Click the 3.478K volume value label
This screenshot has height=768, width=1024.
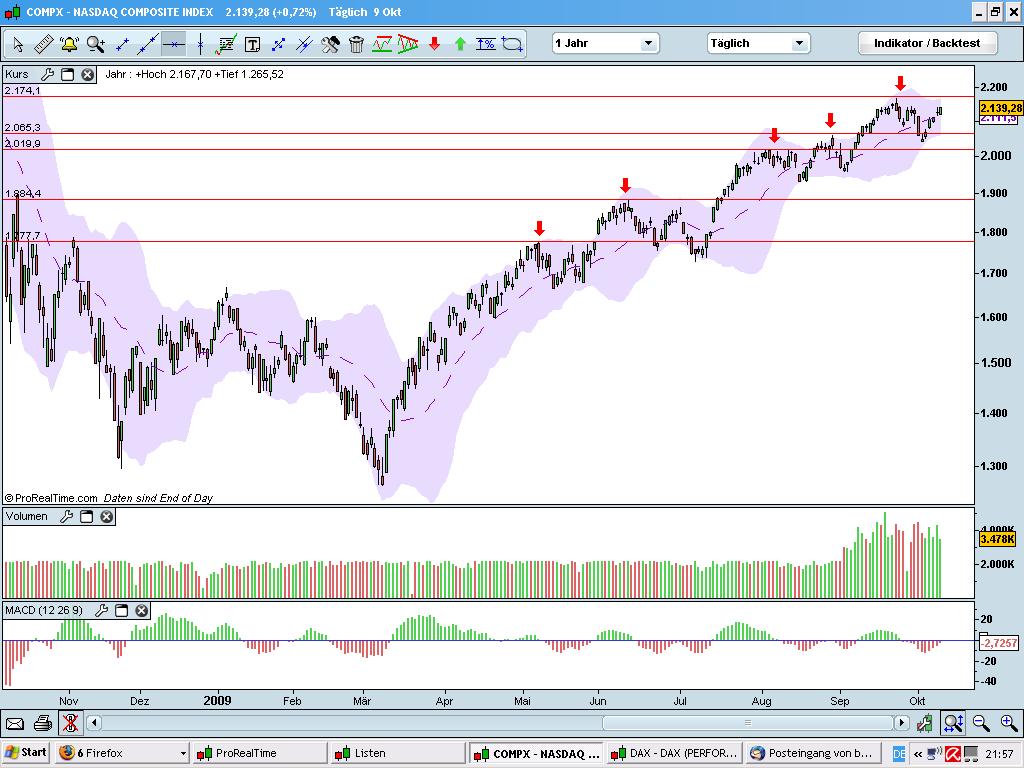click(x=997, y=539)
